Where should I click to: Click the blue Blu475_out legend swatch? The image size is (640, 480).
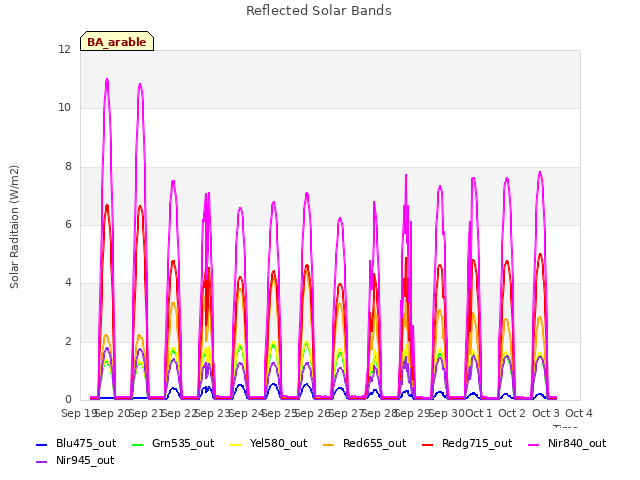[42, 444]
